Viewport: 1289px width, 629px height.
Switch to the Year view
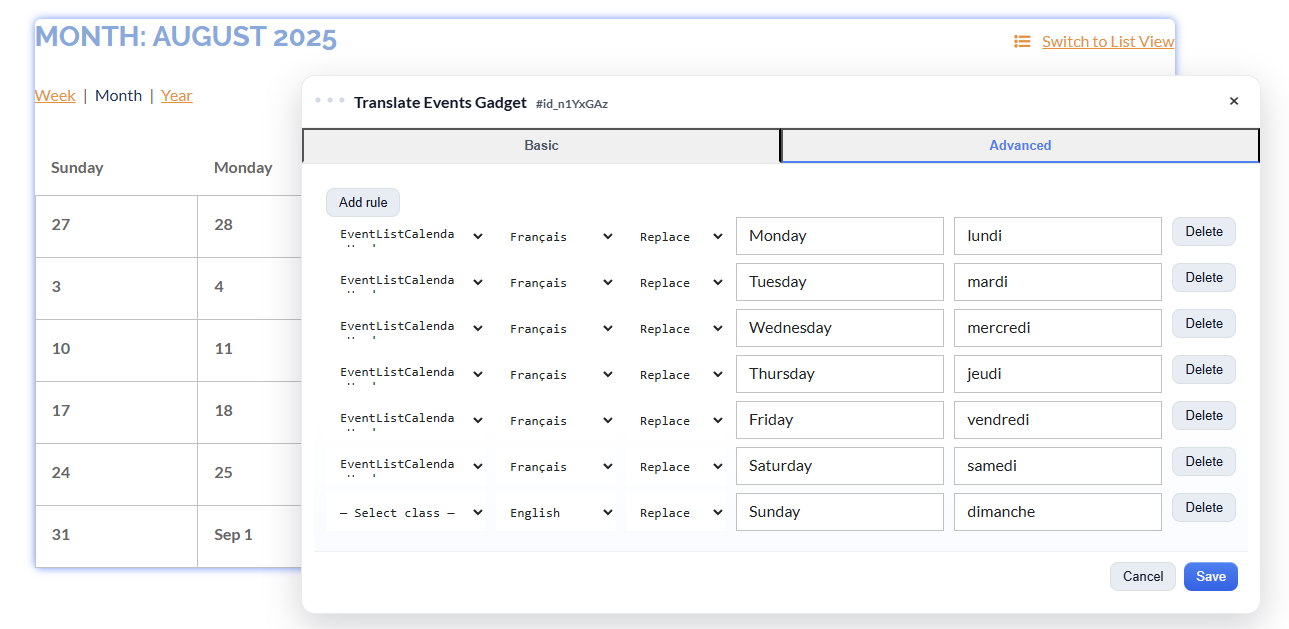pyautogui.click(x=176, y=95)
